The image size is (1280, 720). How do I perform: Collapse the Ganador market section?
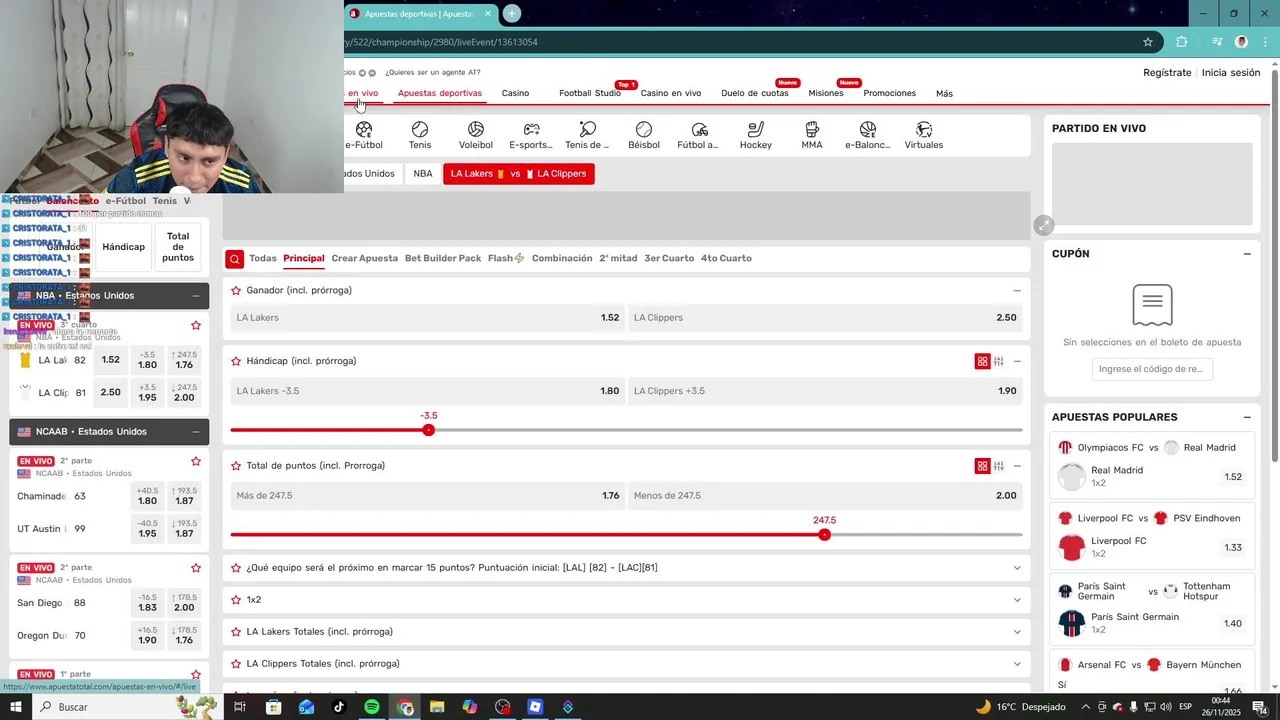coord(1017,291)
